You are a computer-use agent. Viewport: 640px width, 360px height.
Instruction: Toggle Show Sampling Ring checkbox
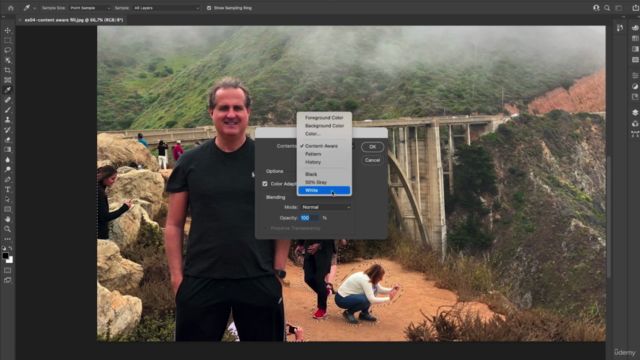click(209, 8)
